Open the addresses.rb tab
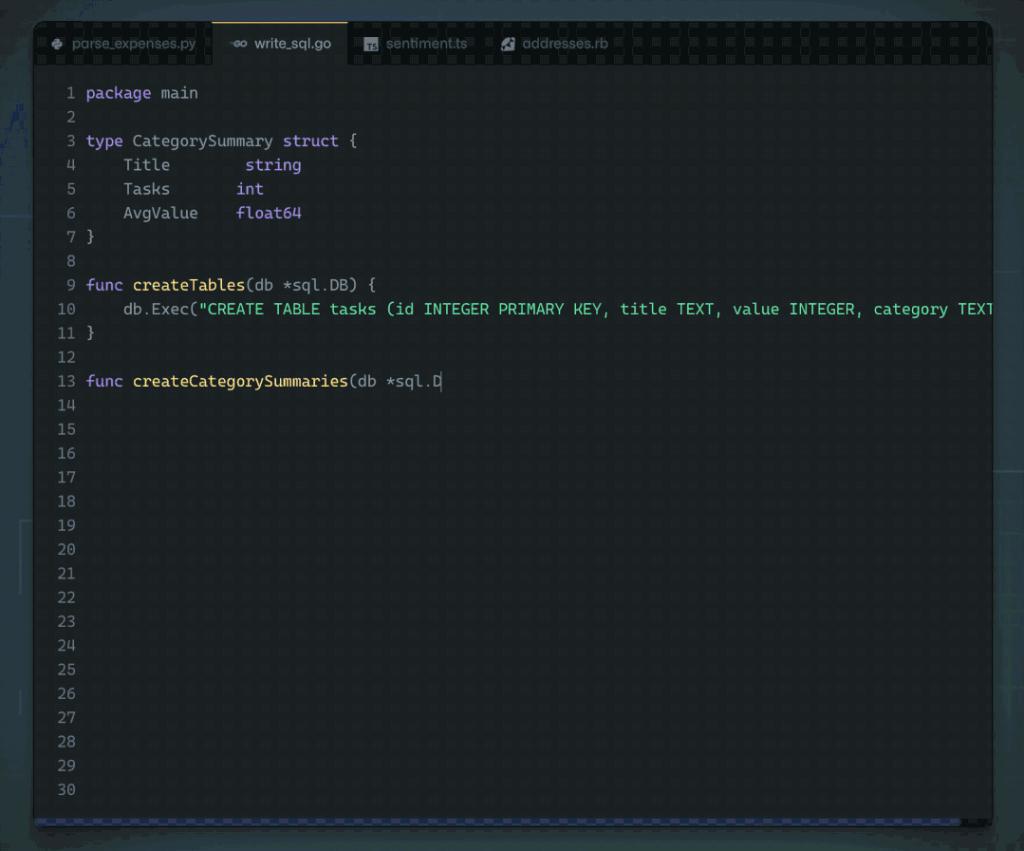Screen dimensions: 1024x851 point(554,44)
